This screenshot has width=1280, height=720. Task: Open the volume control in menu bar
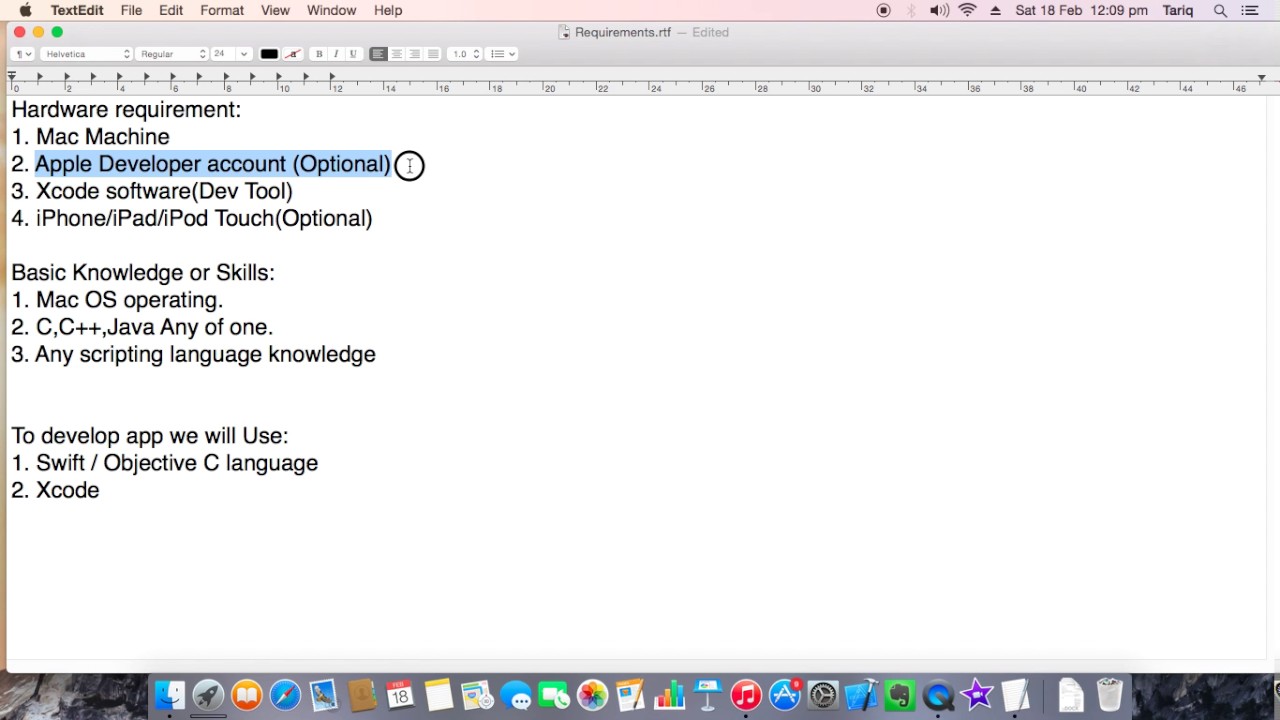939,10
